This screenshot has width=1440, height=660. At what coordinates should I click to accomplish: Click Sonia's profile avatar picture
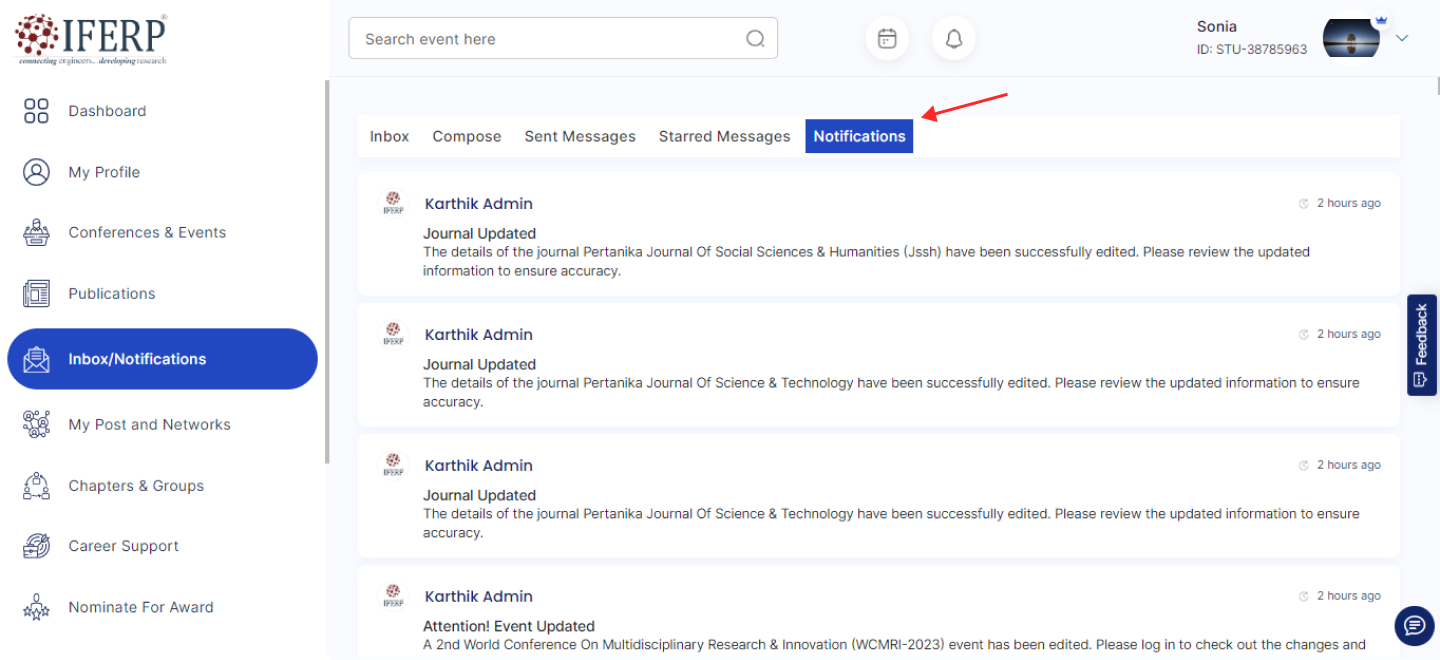[1351, 38]
